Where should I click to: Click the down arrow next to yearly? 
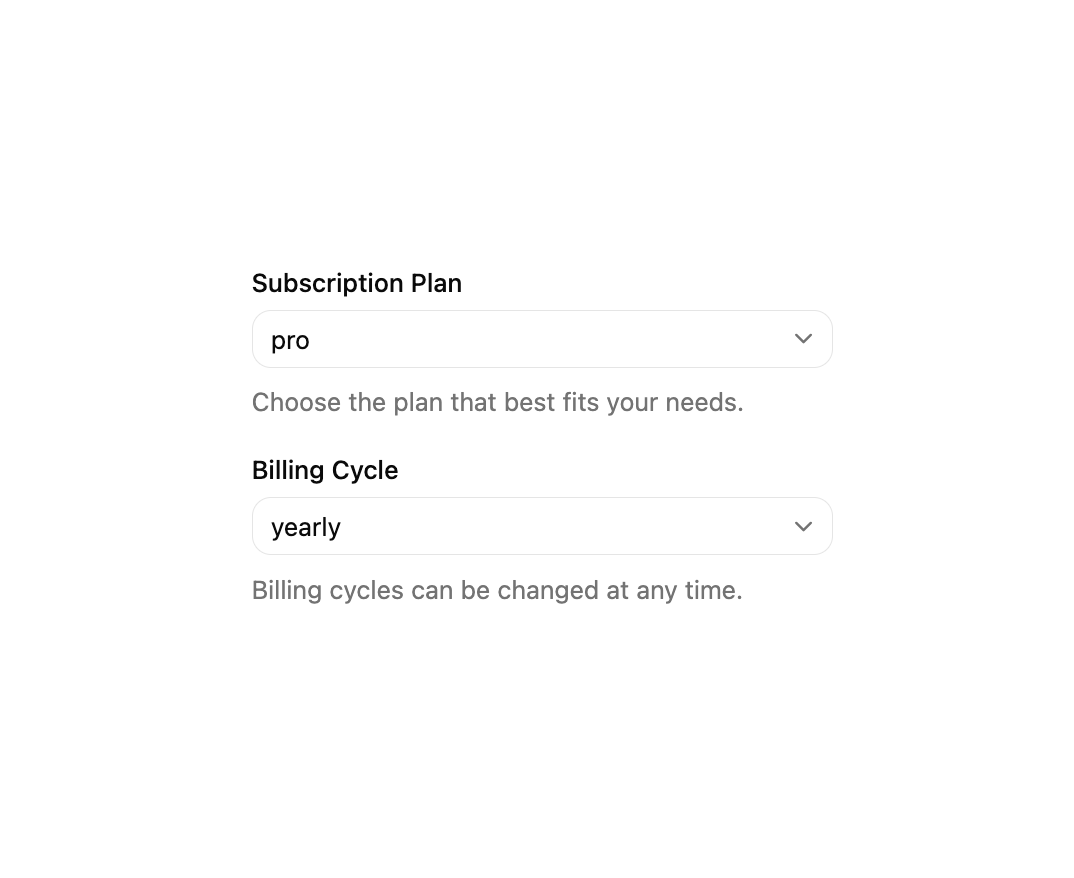pos(803,527)
